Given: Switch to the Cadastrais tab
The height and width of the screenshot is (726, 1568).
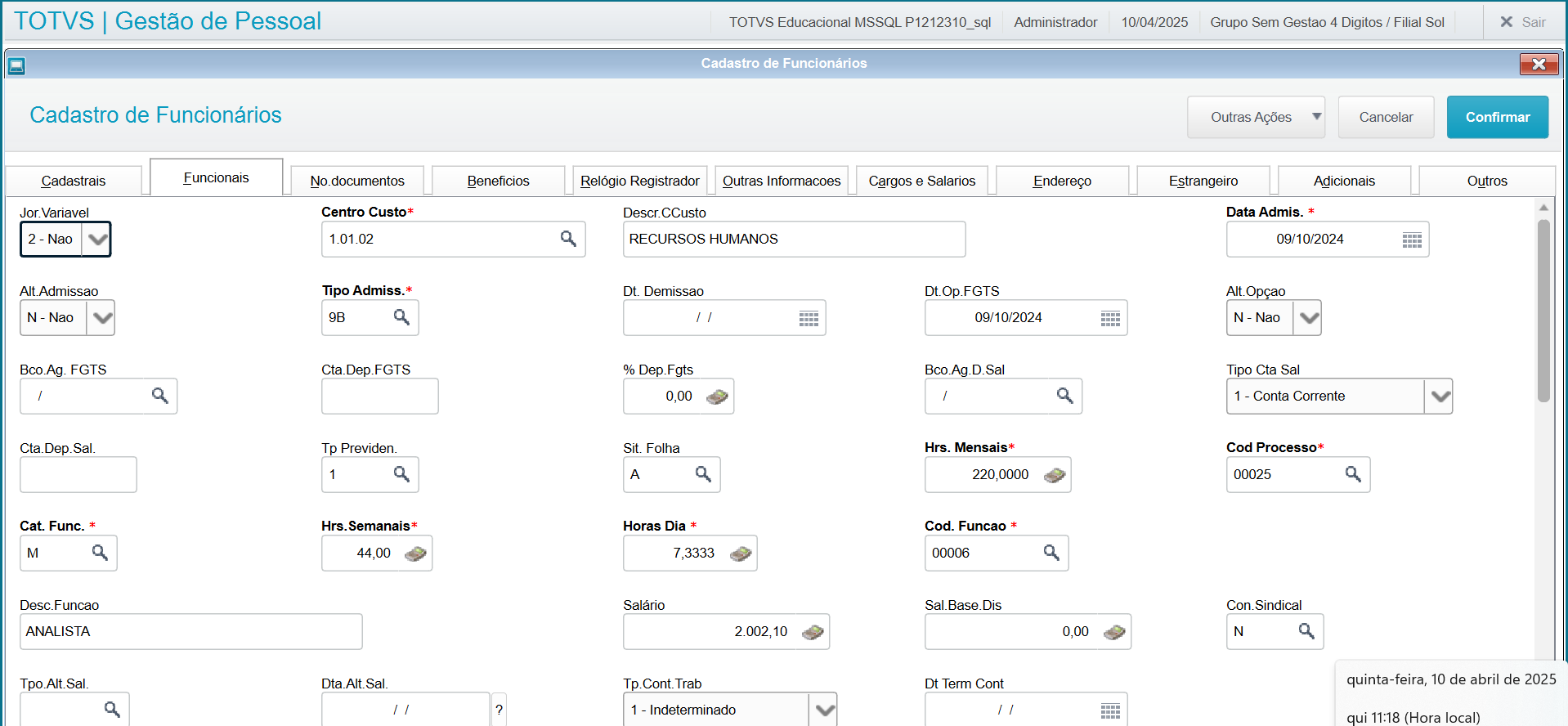Looking at the screenshot, I should pos(74,181).
